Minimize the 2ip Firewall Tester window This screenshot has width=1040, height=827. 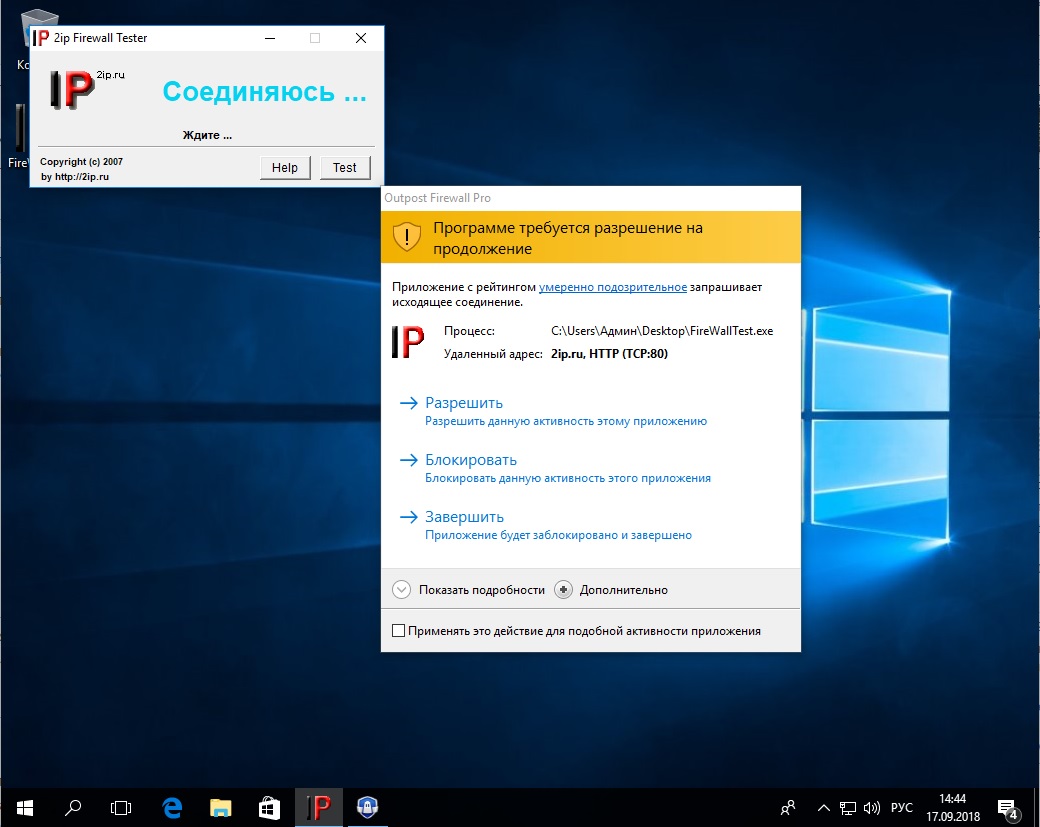(x=270, y=38)
